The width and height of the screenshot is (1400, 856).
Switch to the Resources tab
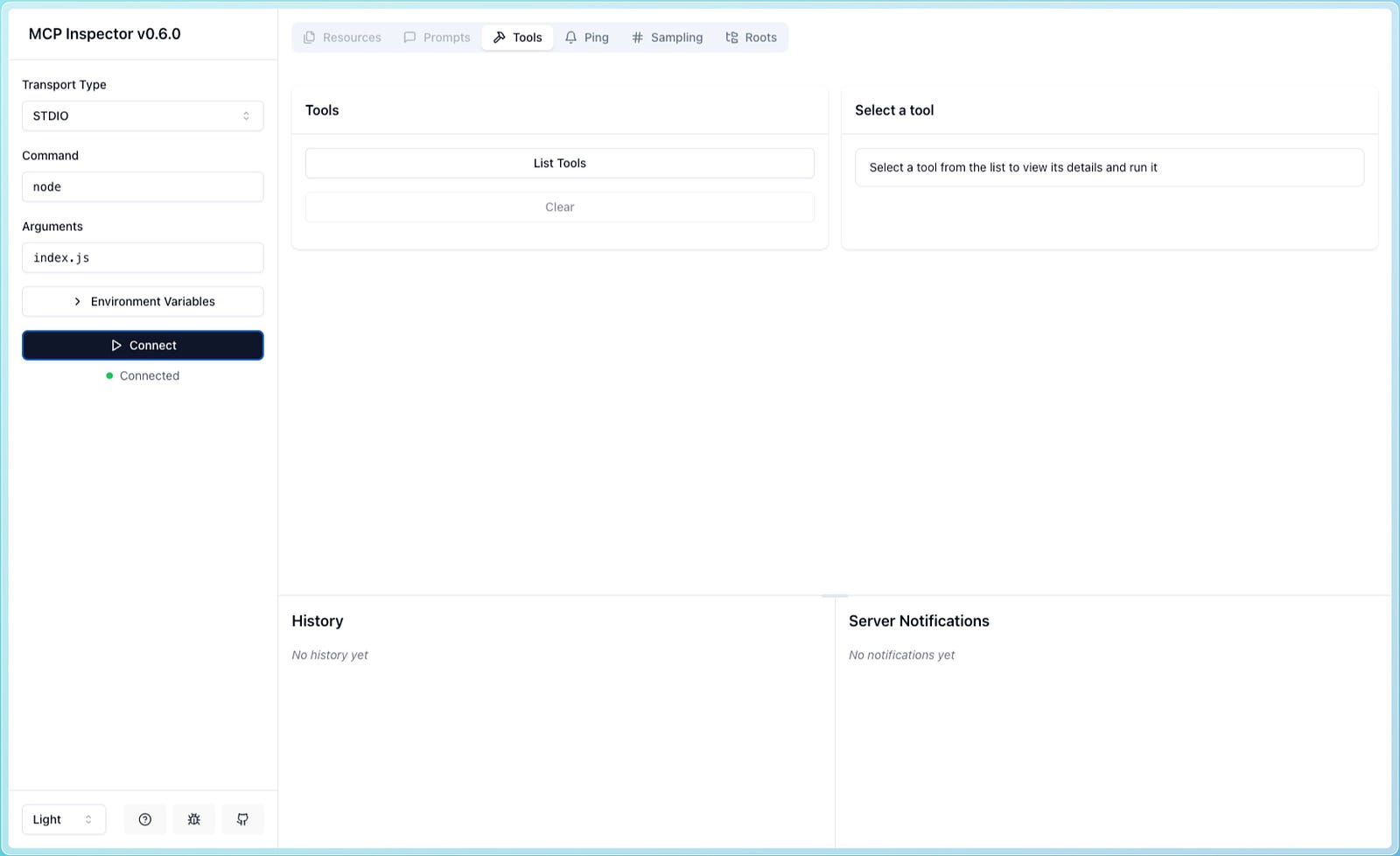tap(342, 38)
